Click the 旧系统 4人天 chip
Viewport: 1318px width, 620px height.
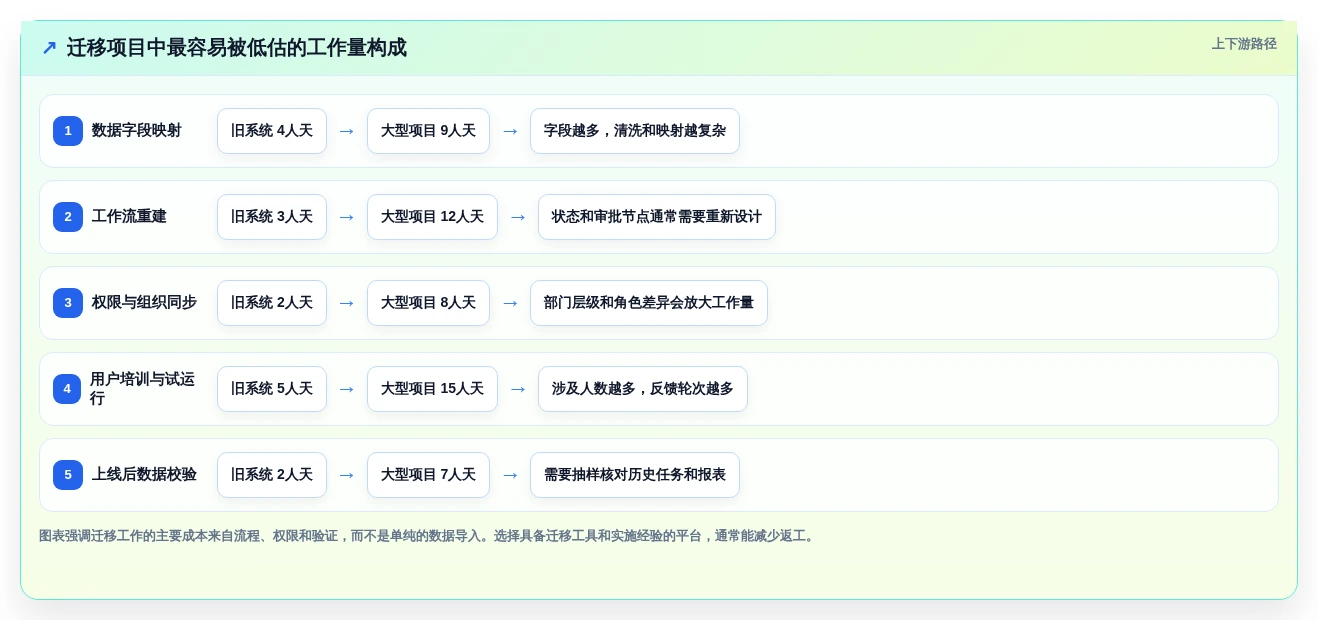272,131
